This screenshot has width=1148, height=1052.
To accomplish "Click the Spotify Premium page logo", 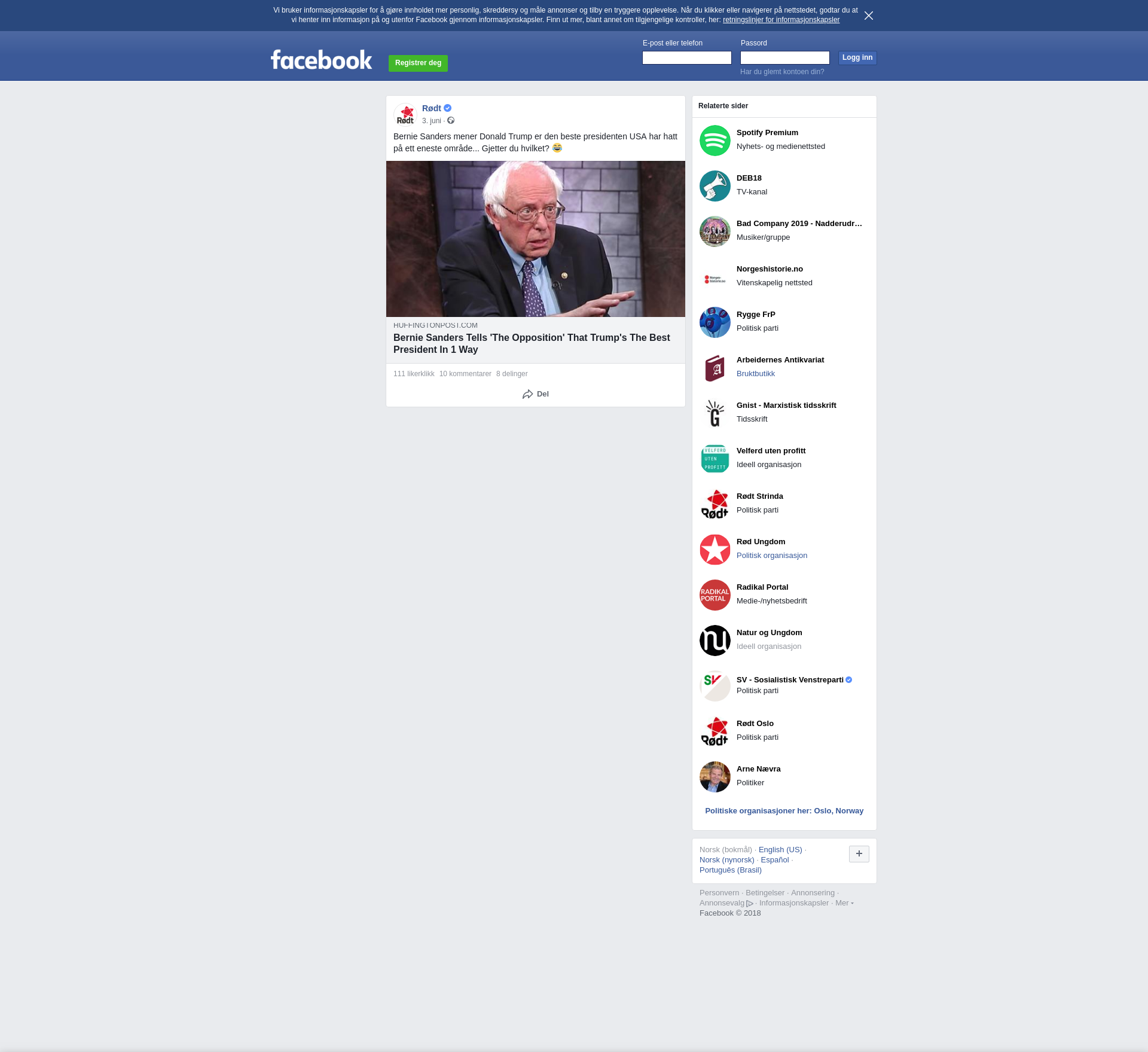I will point(715,141).
